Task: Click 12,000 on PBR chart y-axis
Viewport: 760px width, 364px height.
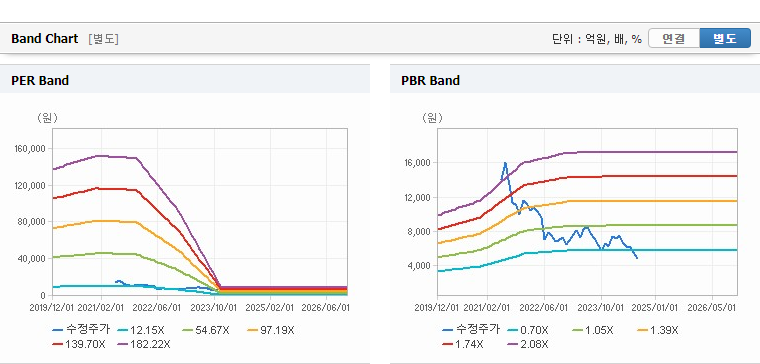Action: click(x=418, y=197)
